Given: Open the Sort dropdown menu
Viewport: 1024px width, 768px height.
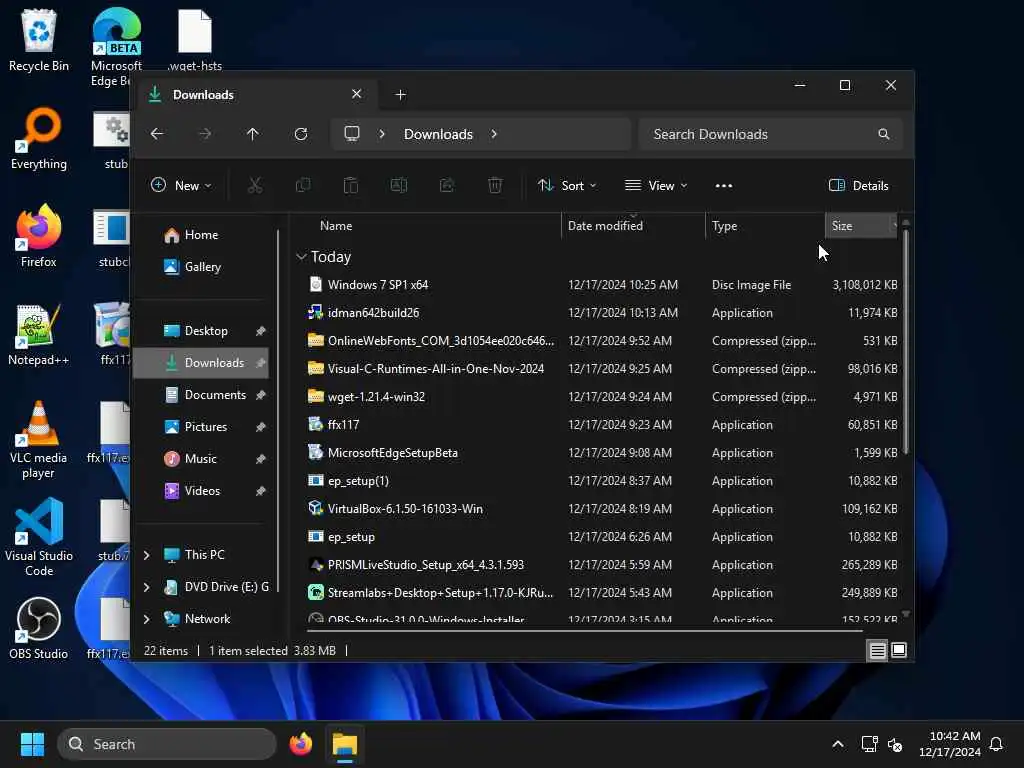Looking at the screenshot, I should [566, 185].
